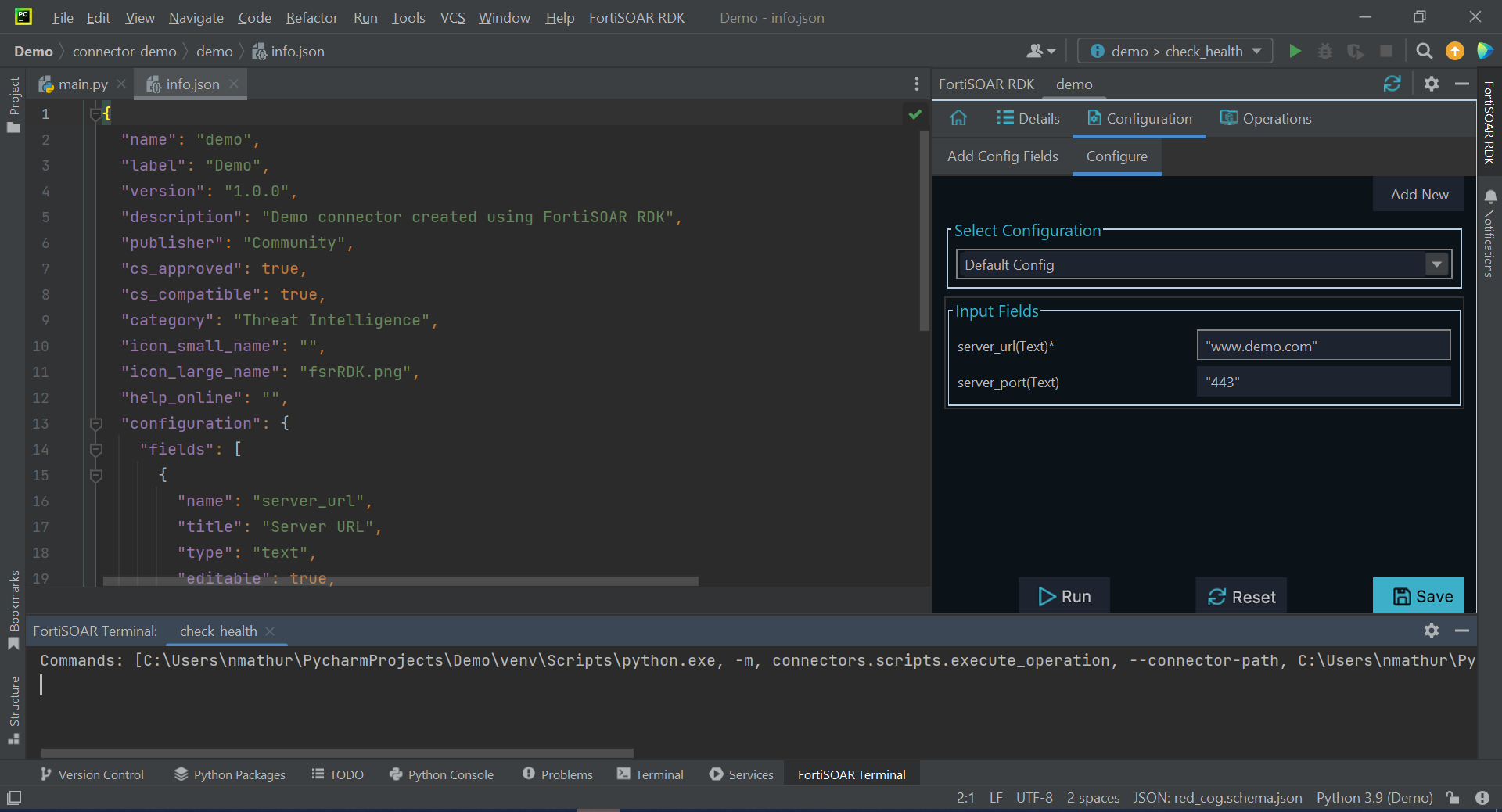The width and height of the screenshot is (1502, 812).
Task: Collapse the JSON fold at configuration line
Action: [x=96, y=423]
